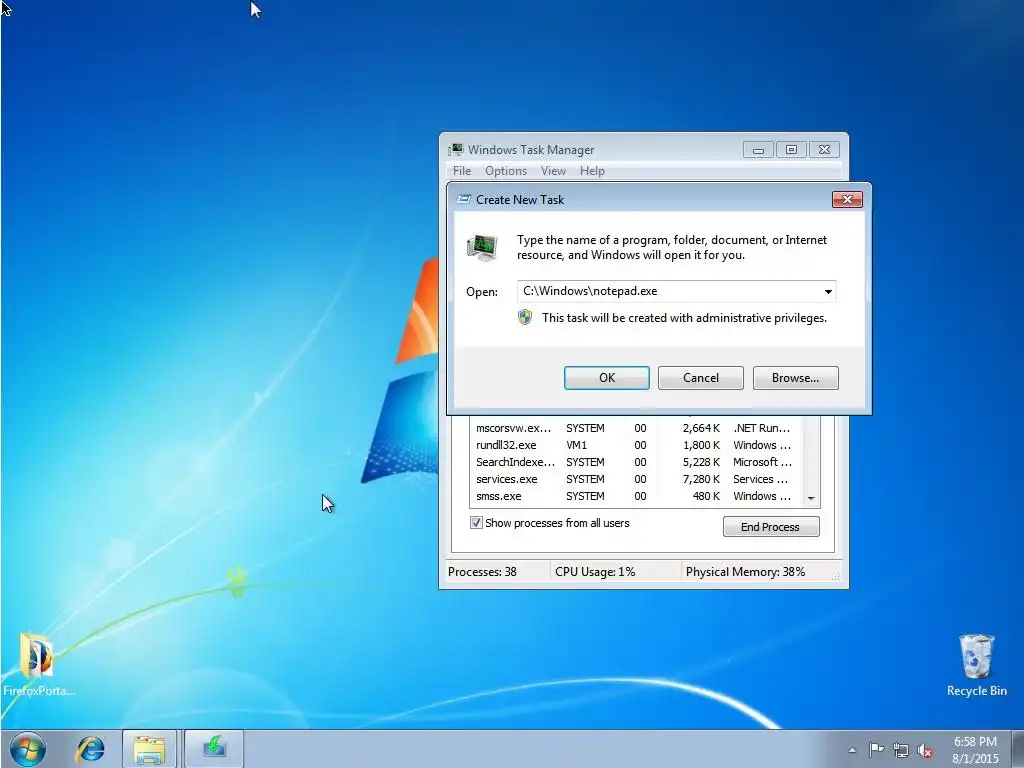This screenshot has height=768, width=1024.
Task: Click the muted volume tray icon
Action: (x=925, y=750)
